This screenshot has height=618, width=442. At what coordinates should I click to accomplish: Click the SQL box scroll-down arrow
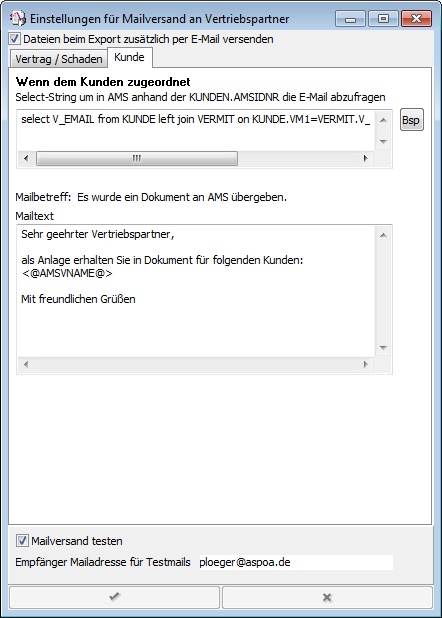[383, 141]
